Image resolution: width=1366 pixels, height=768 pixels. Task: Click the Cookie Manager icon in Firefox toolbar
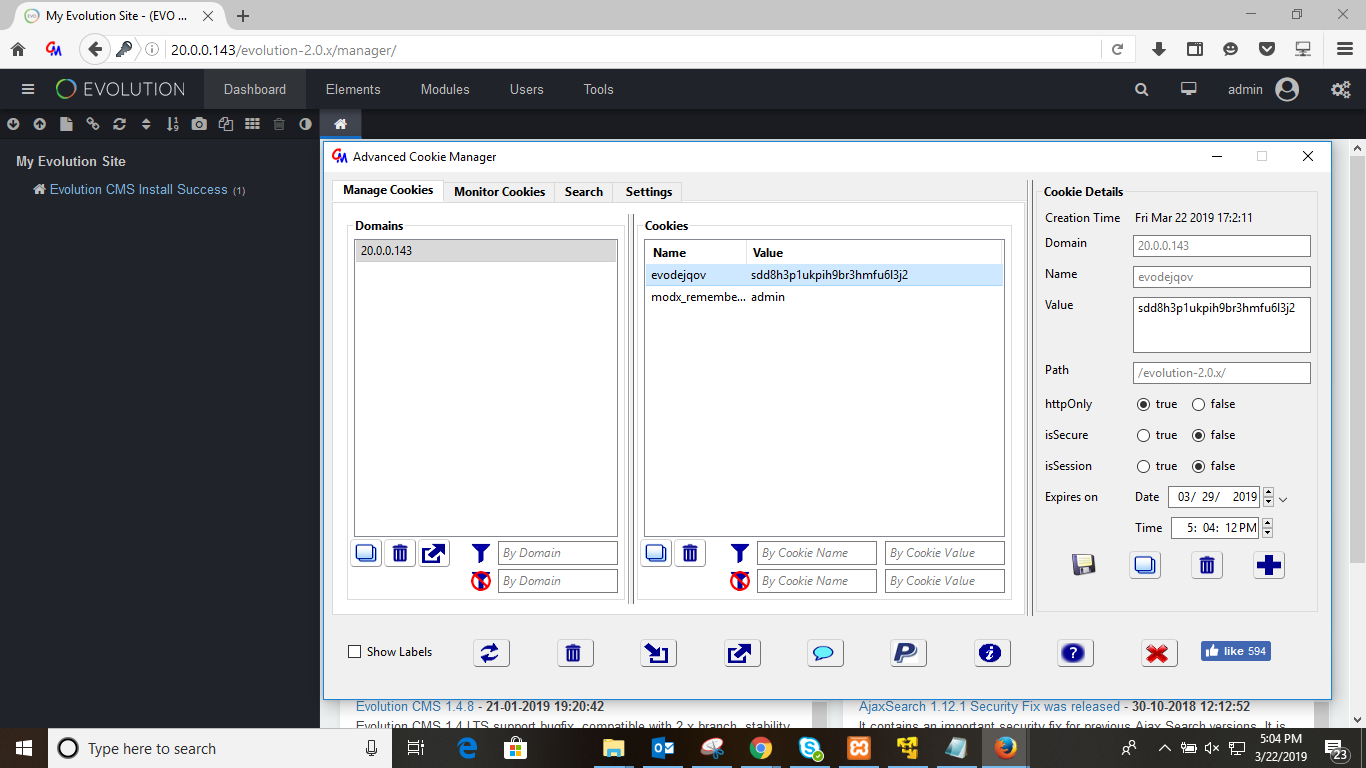(54, 49)
